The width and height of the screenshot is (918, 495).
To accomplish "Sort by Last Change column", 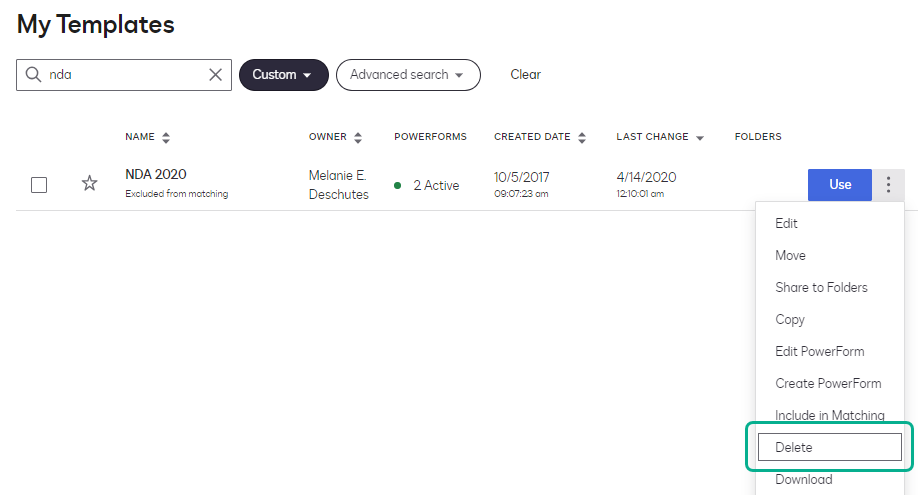I will point(660,137).
